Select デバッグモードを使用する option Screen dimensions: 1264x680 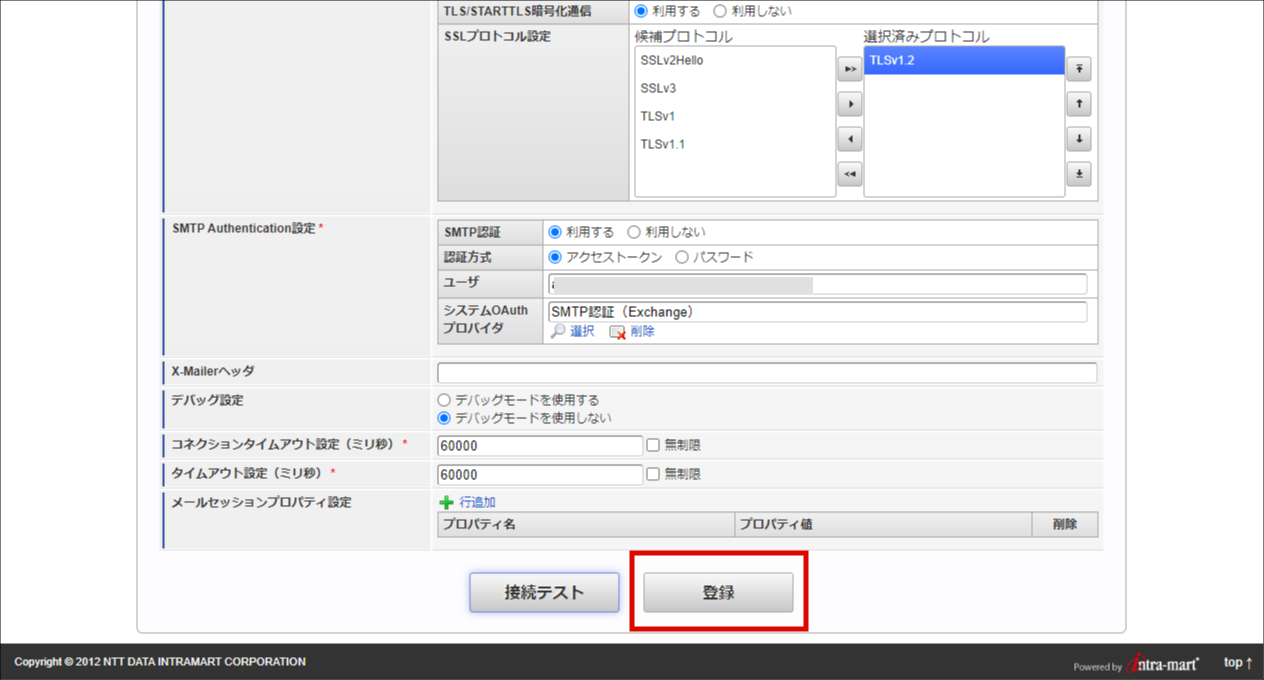444,400
